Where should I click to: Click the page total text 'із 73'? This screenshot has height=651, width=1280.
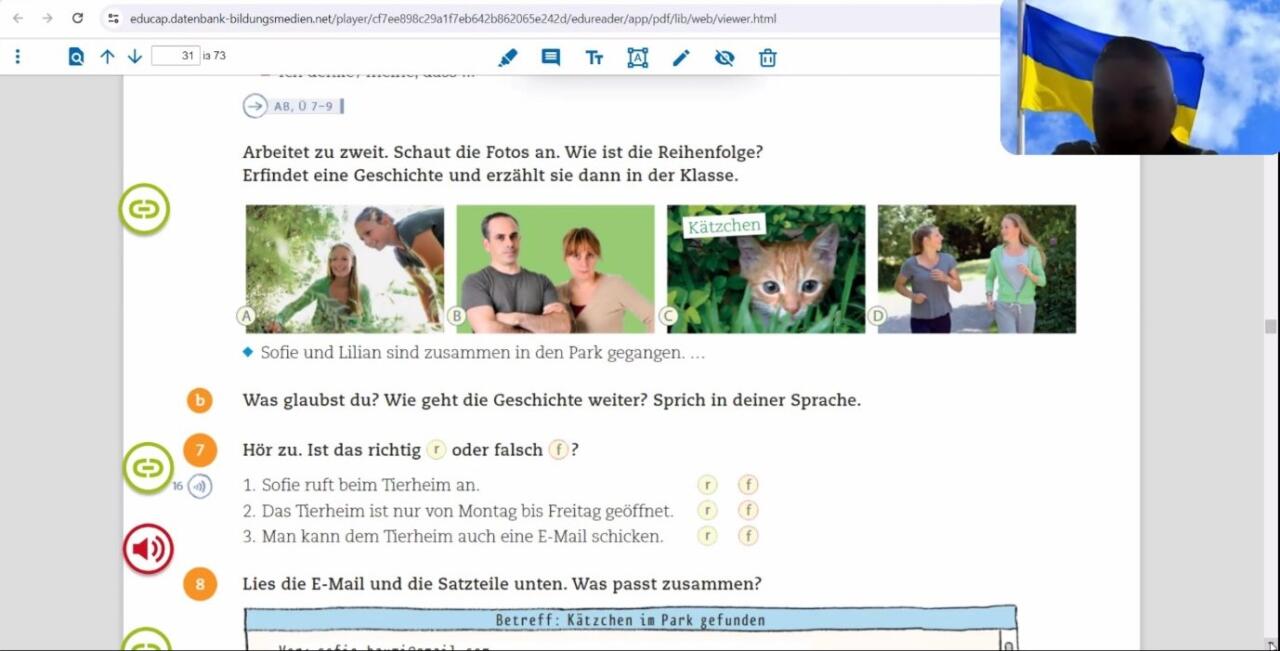click(214, 56)
